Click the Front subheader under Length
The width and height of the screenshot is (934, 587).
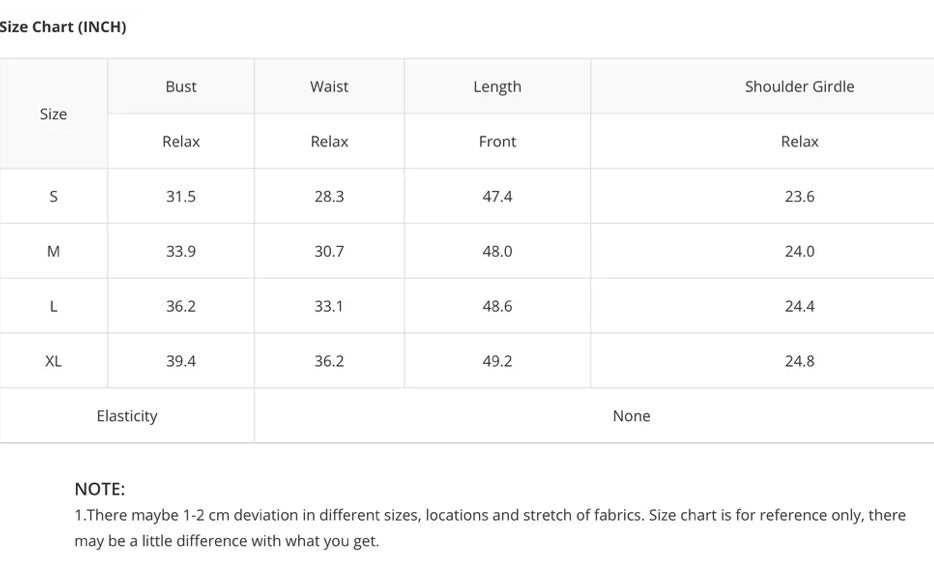tap(497, 142)
